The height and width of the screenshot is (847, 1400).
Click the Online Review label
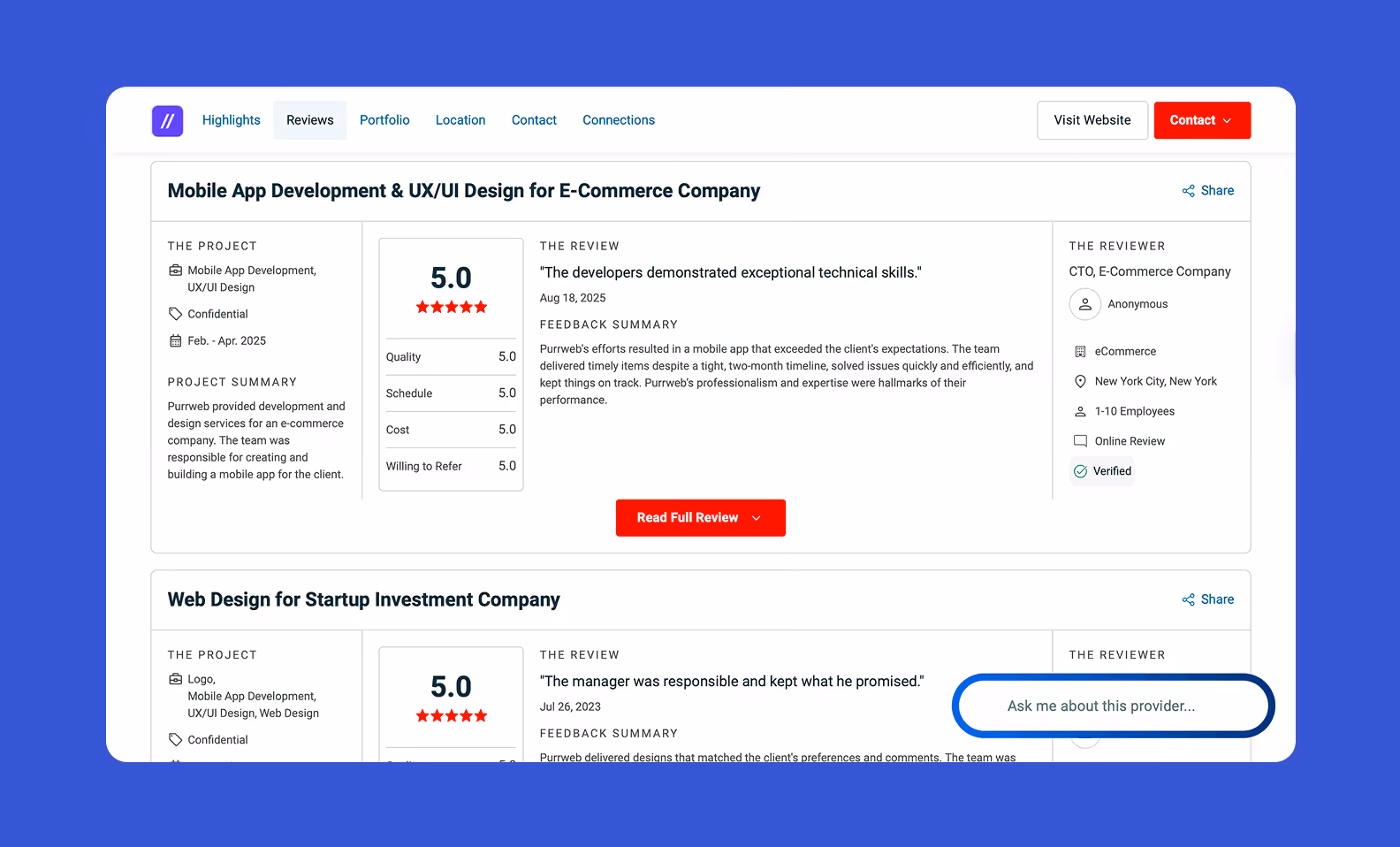pyautogui.click(x=1130, y=441)
